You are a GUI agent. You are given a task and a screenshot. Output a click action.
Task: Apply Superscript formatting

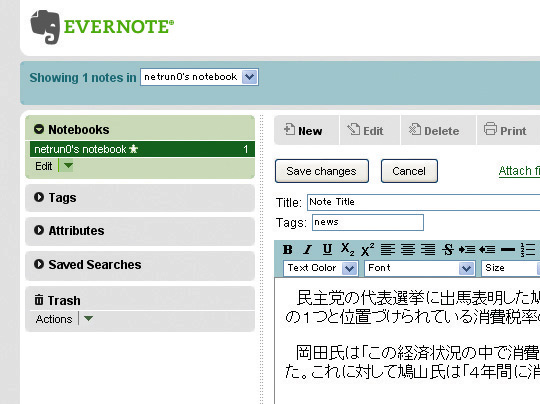[367, 249]
